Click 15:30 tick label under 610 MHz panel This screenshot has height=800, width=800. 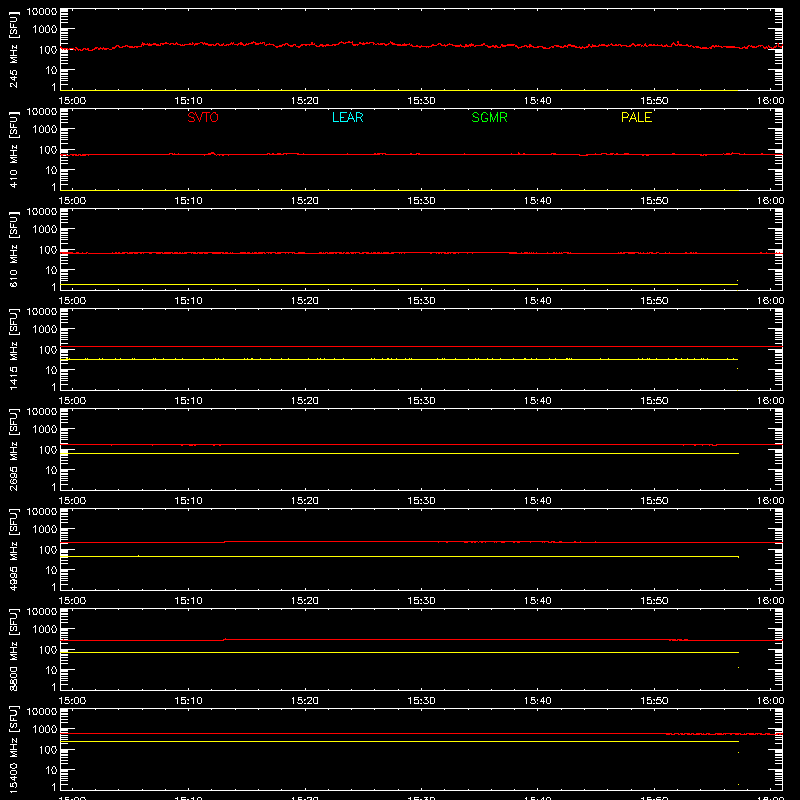point(421,301)
